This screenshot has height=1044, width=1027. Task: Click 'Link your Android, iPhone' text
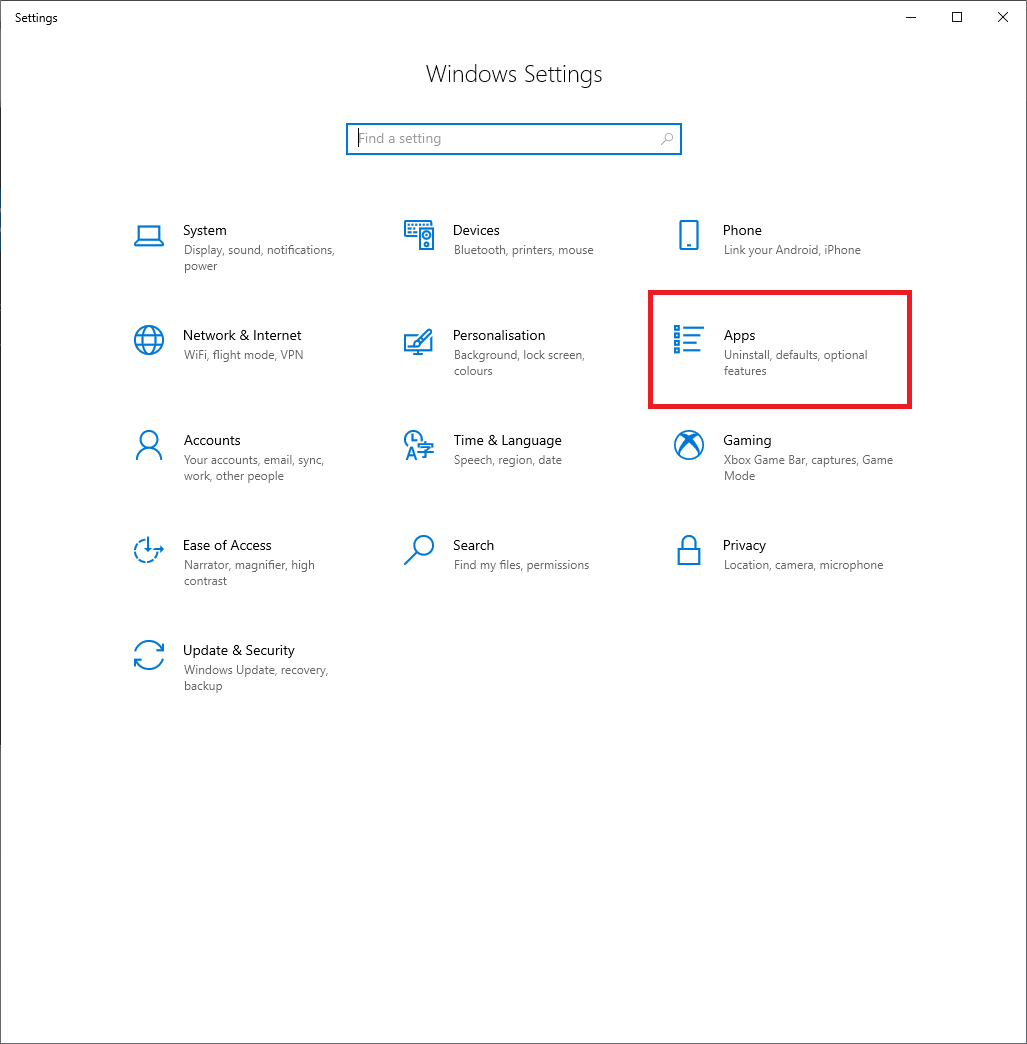pyautogui.click(x=792, y=250)
